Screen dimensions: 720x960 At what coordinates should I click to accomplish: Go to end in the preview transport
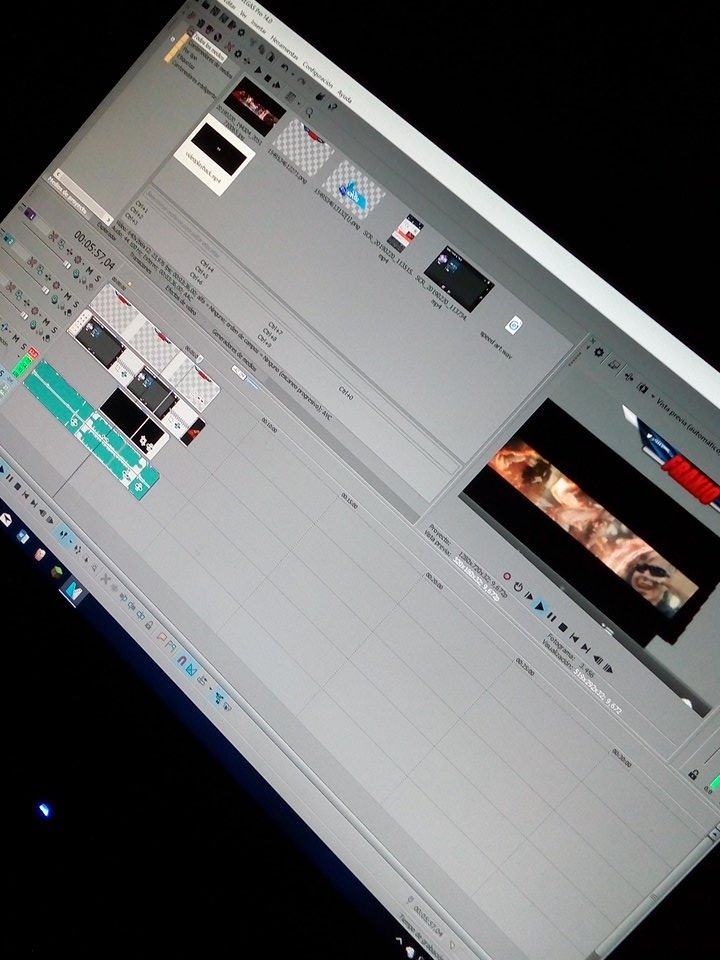585,648
